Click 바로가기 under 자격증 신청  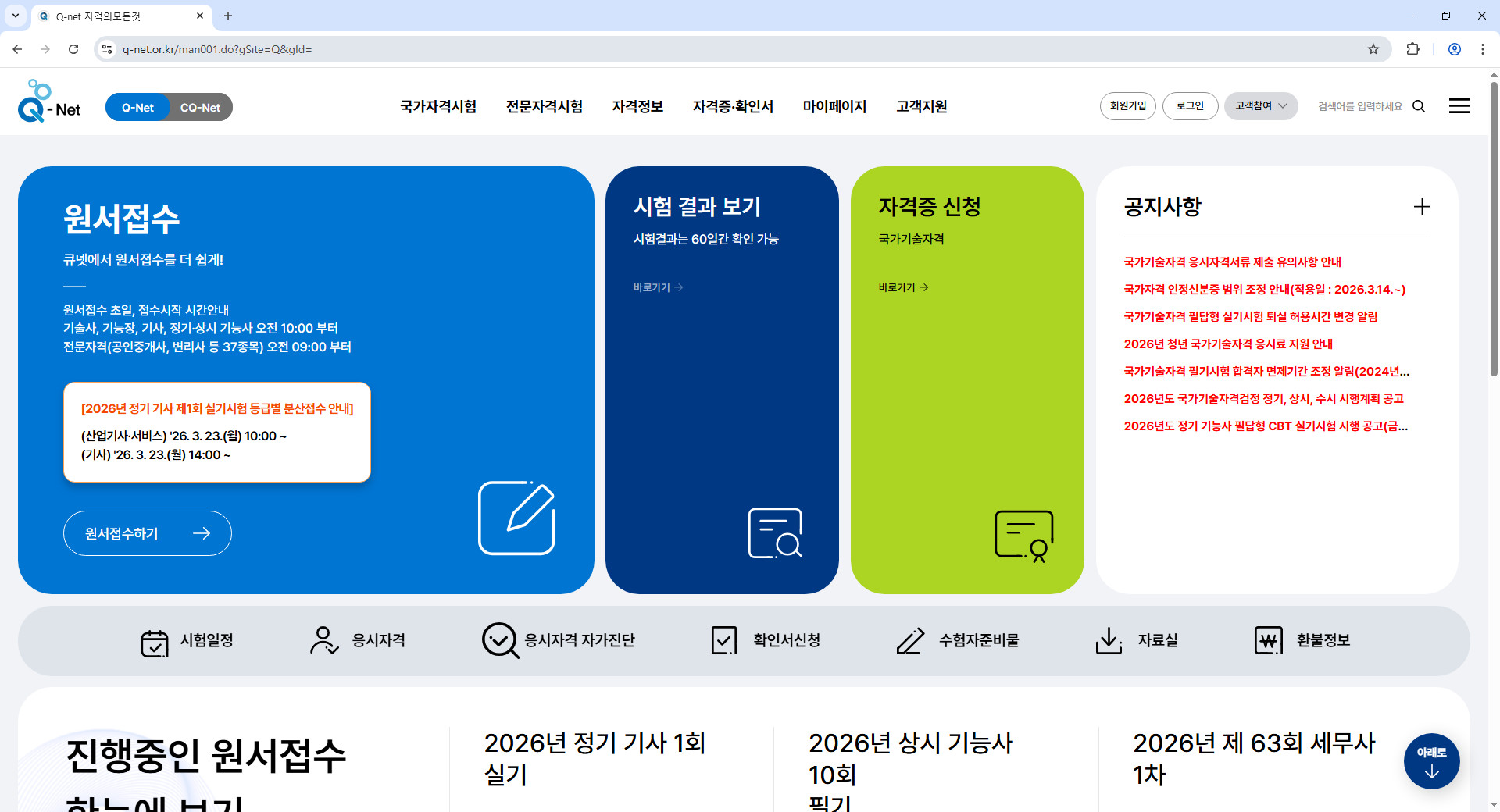(904, 287)
